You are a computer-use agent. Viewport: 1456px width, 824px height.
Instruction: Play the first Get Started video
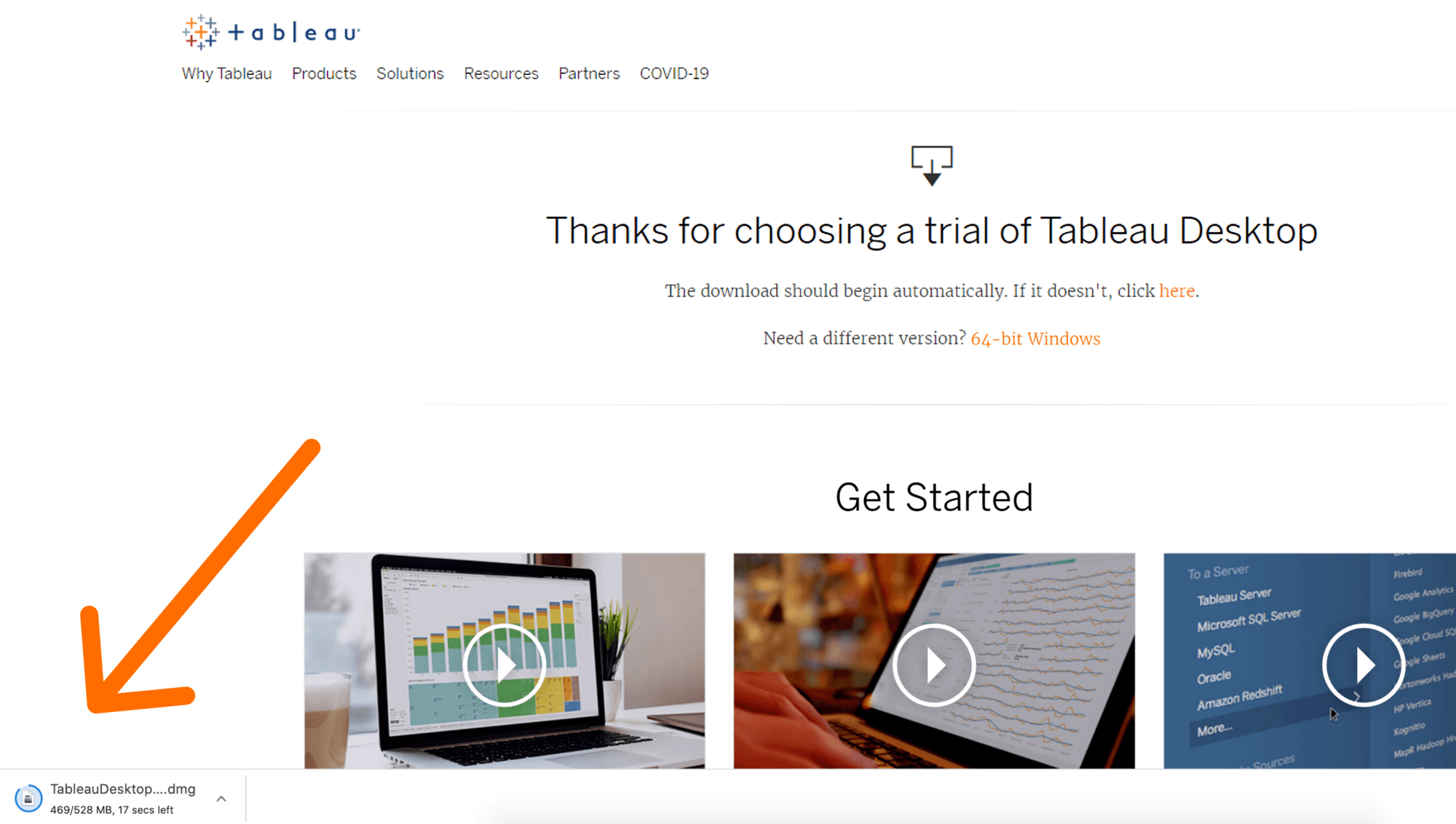tap(504, 662)
